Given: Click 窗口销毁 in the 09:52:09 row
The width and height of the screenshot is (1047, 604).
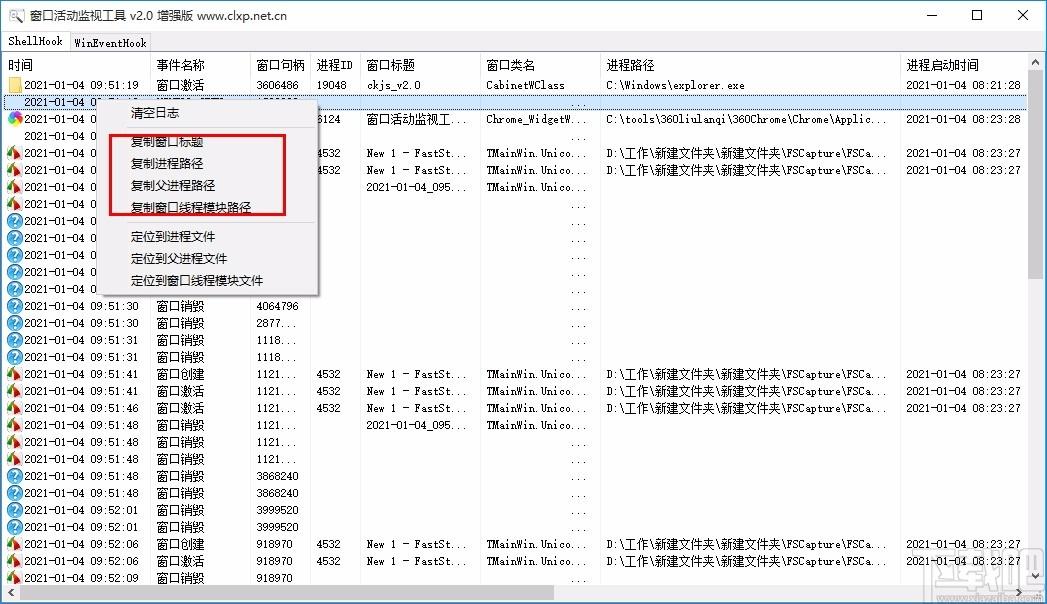Looking at the screenshot, I should (180, 578).
